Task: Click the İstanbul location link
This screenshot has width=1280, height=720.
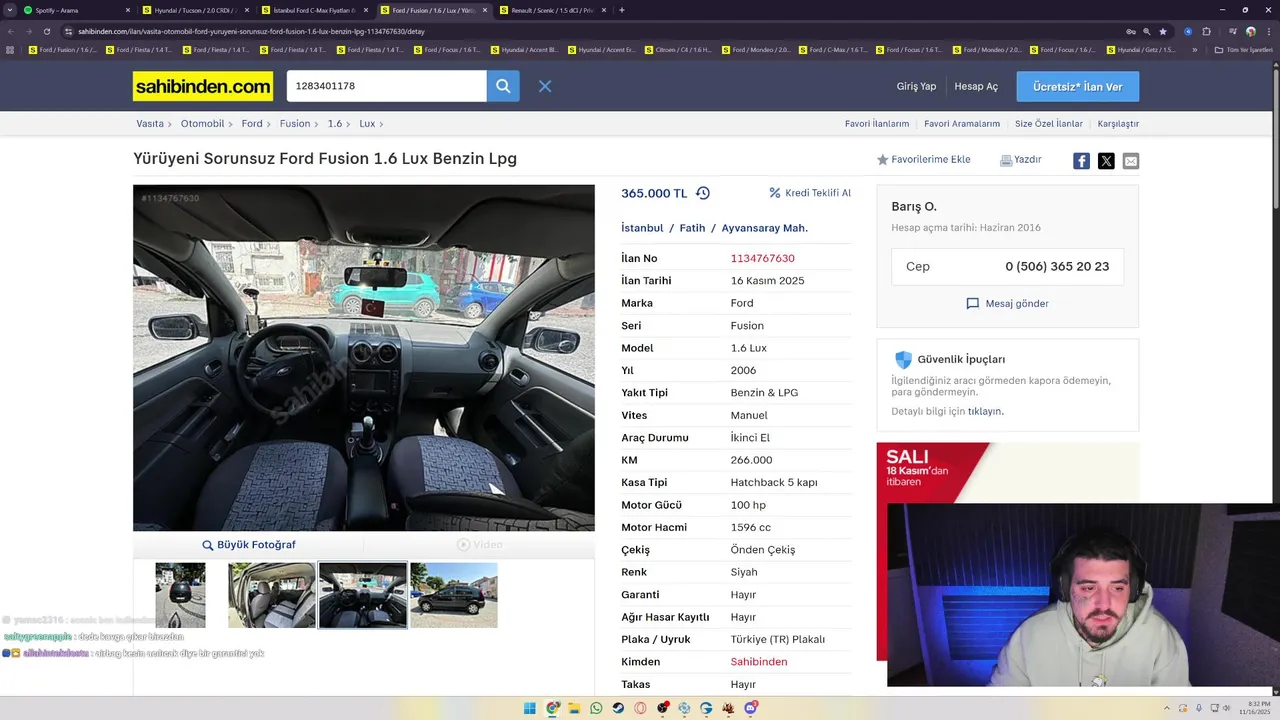Action: pyautogui.click(x=642, y=228)
